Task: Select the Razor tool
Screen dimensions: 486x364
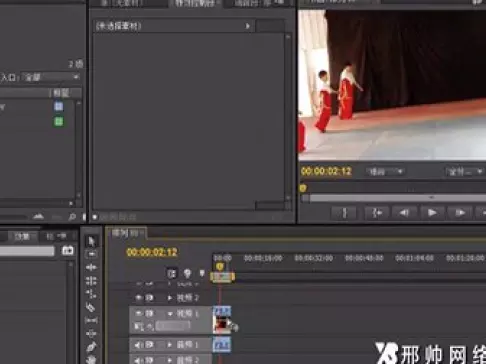Action: click(x=91, y=307)
